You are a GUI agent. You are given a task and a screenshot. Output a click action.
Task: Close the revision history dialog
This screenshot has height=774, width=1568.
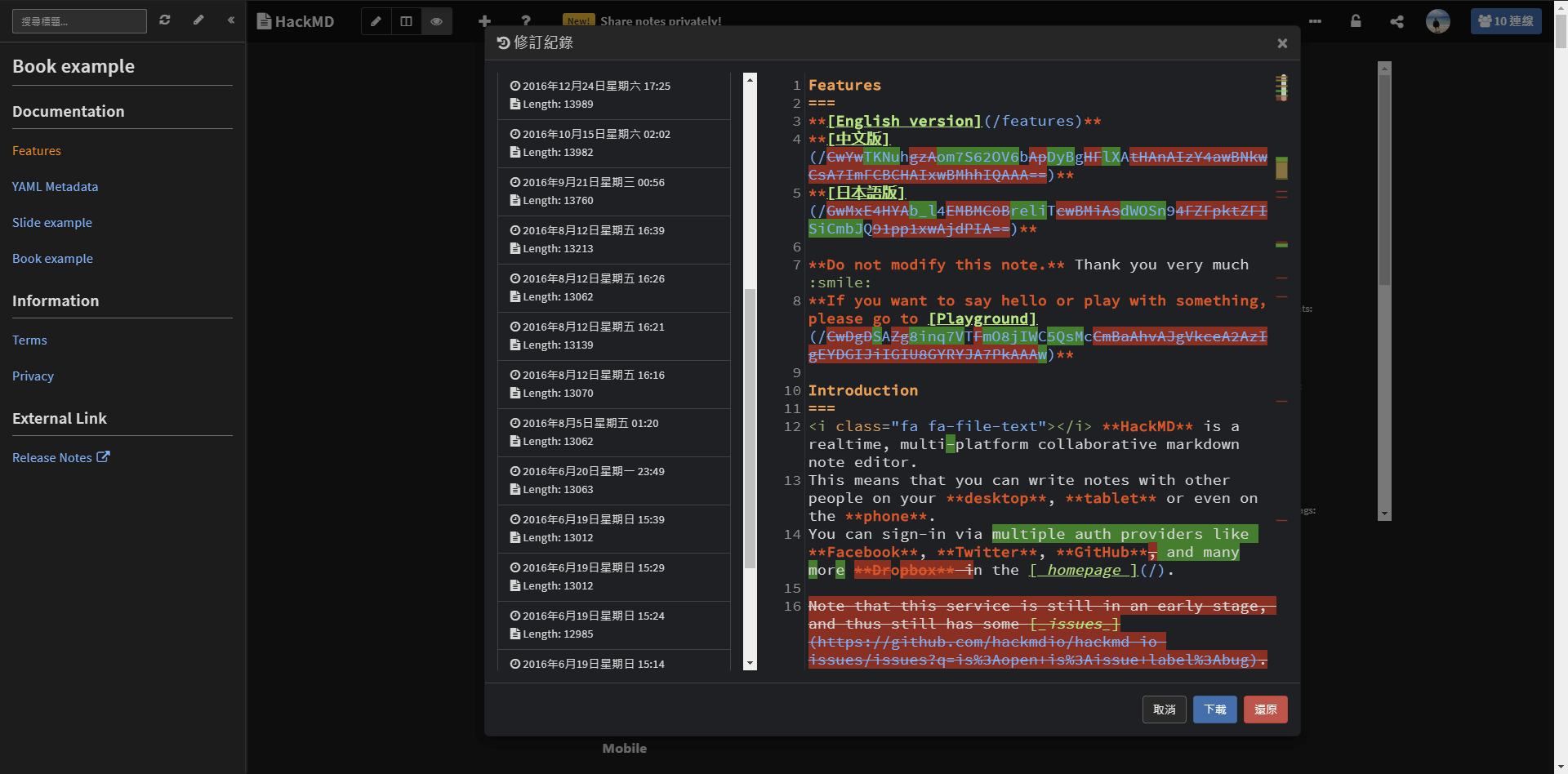[x=1282, y=43]
